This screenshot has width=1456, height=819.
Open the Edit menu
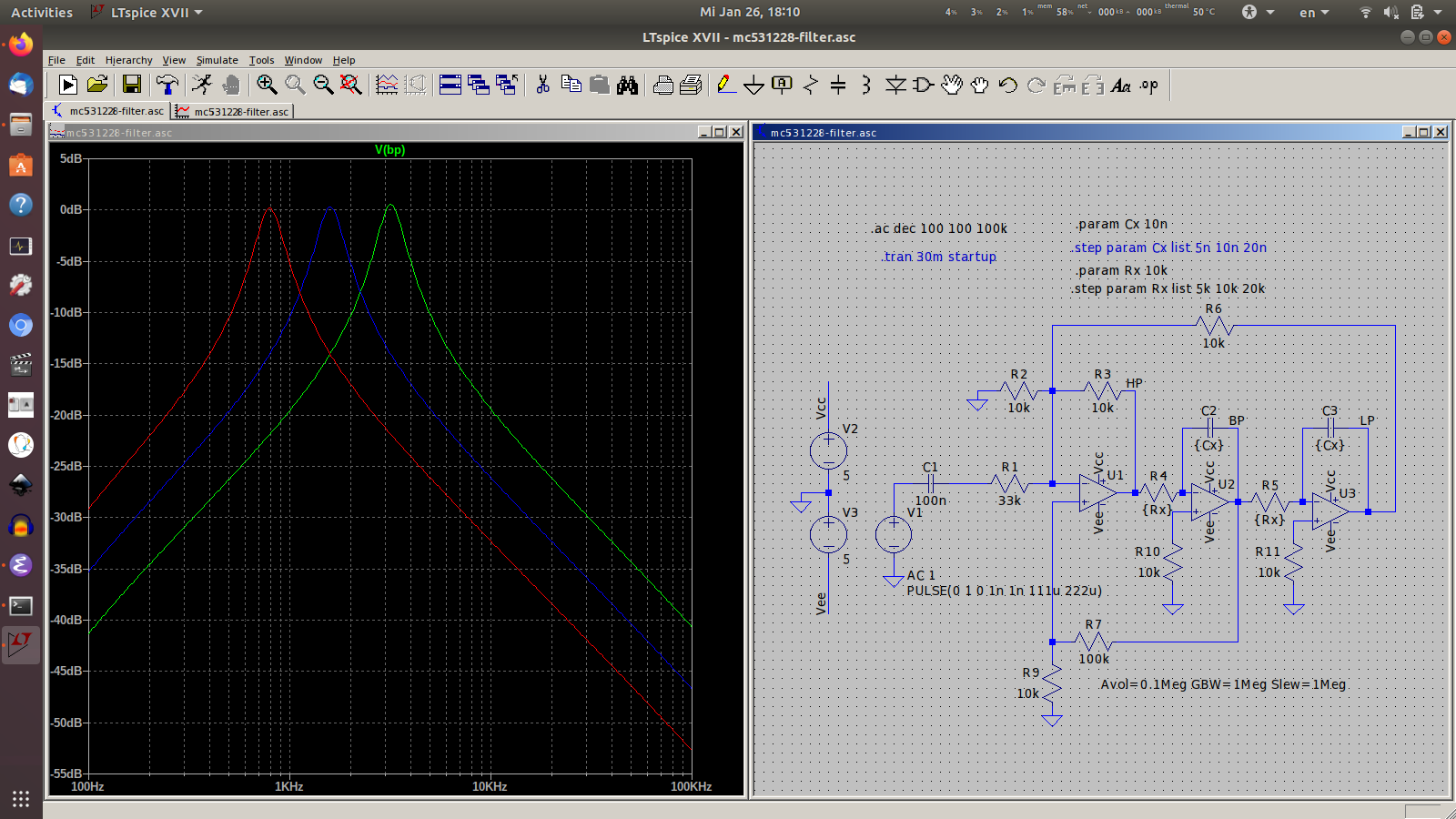[86, 60]
